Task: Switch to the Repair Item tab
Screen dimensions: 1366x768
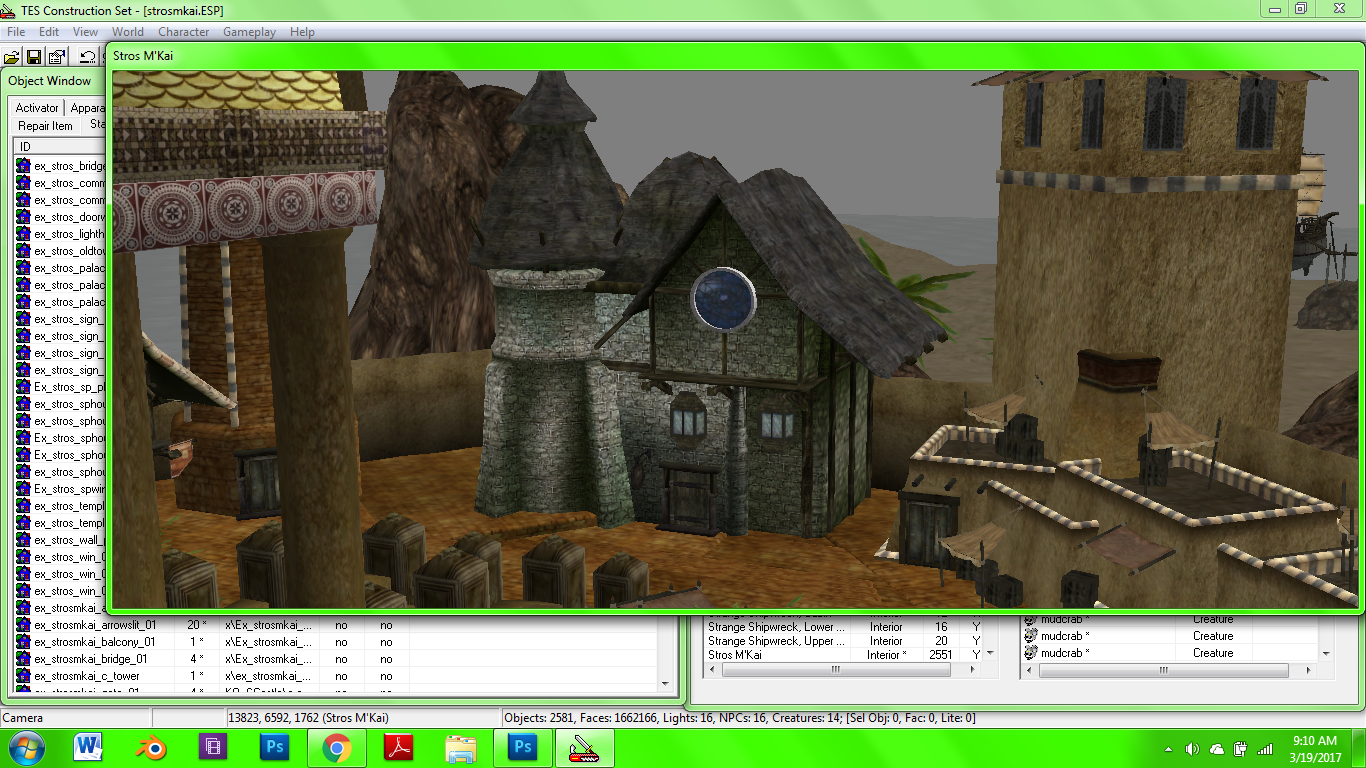Action: coord(45,126)
